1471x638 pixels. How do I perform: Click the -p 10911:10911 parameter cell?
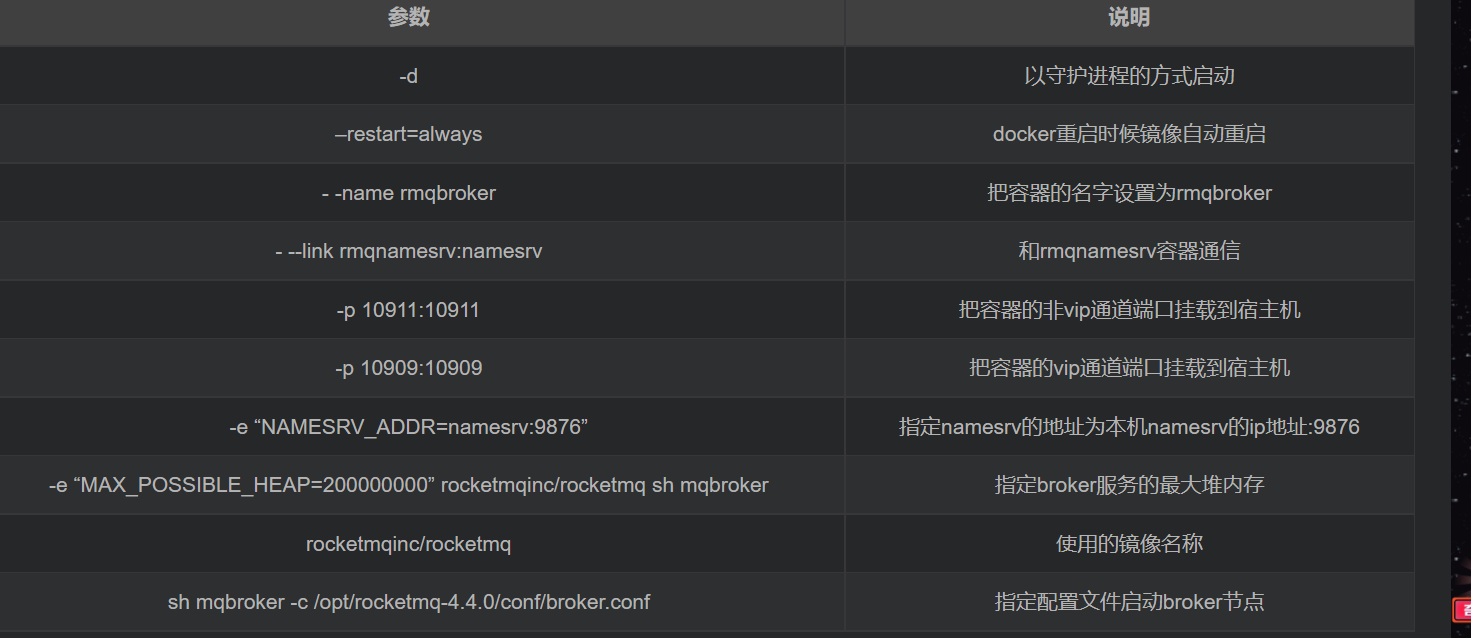click(x=408, y=310)
